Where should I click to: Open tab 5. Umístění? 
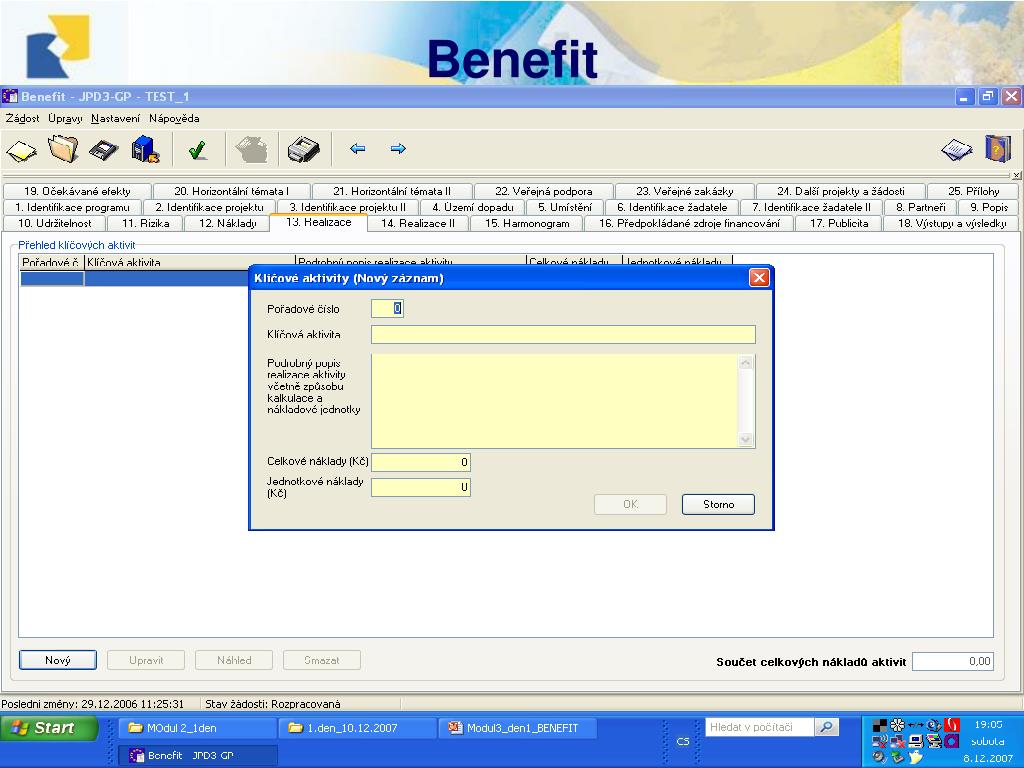(x=565, y=207)
